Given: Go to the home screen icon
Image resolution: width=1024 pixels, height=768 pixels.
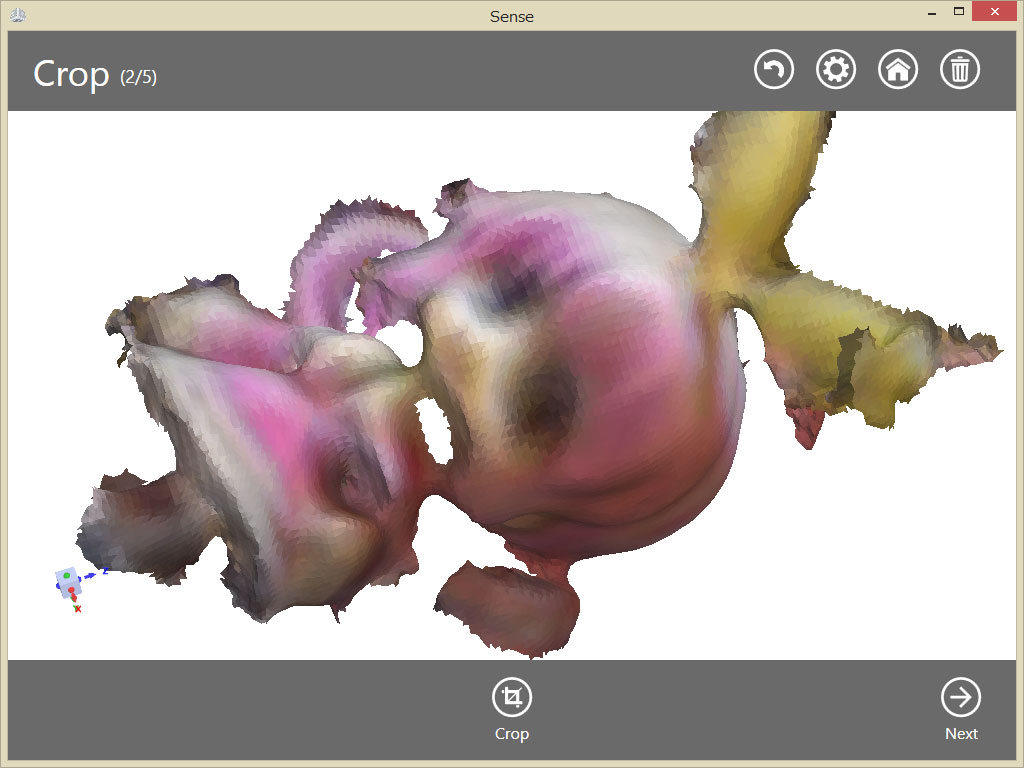Looking at the screenshot, I should tap(898, 69).
